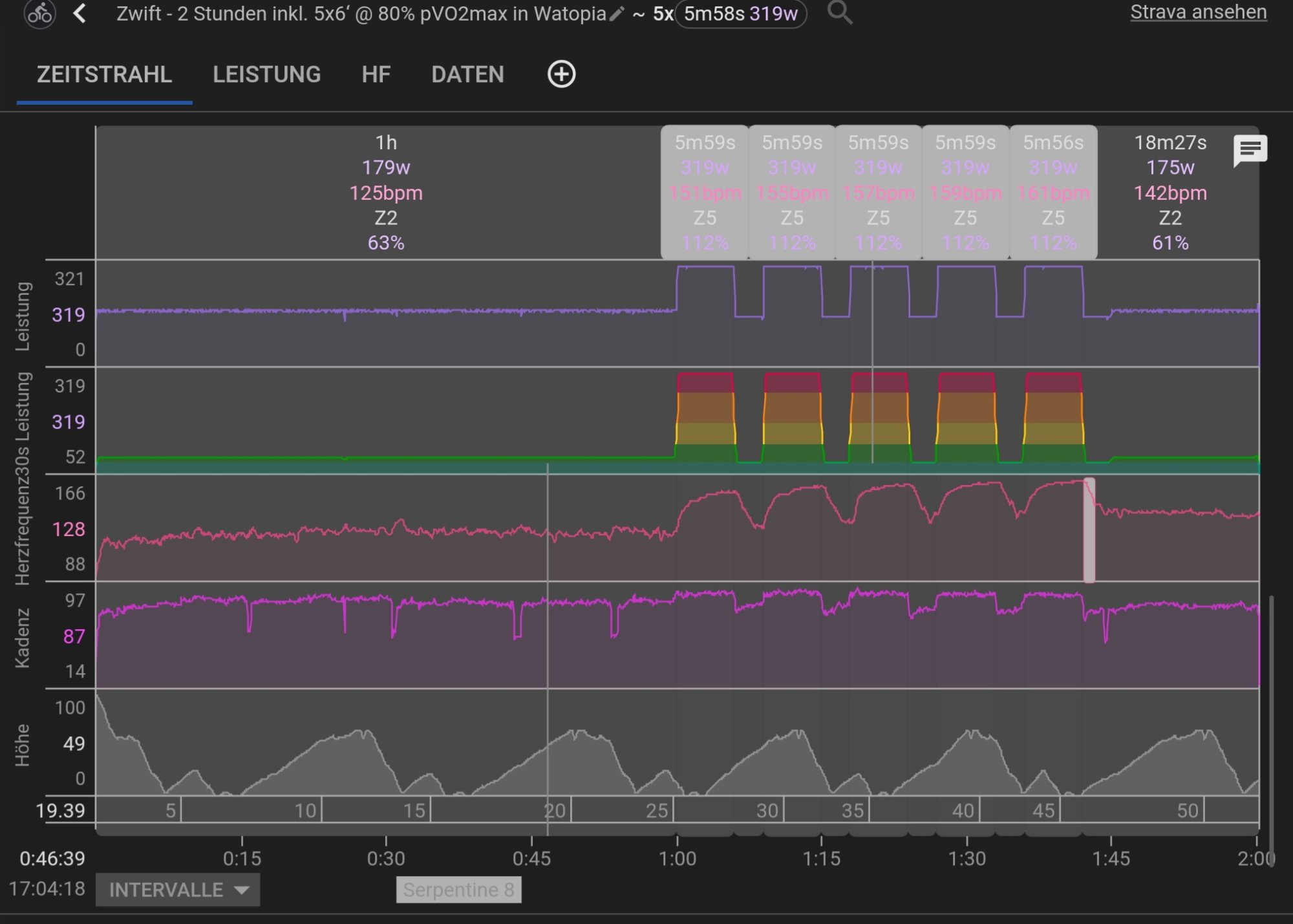Select the interval with 151bpm

705,193
